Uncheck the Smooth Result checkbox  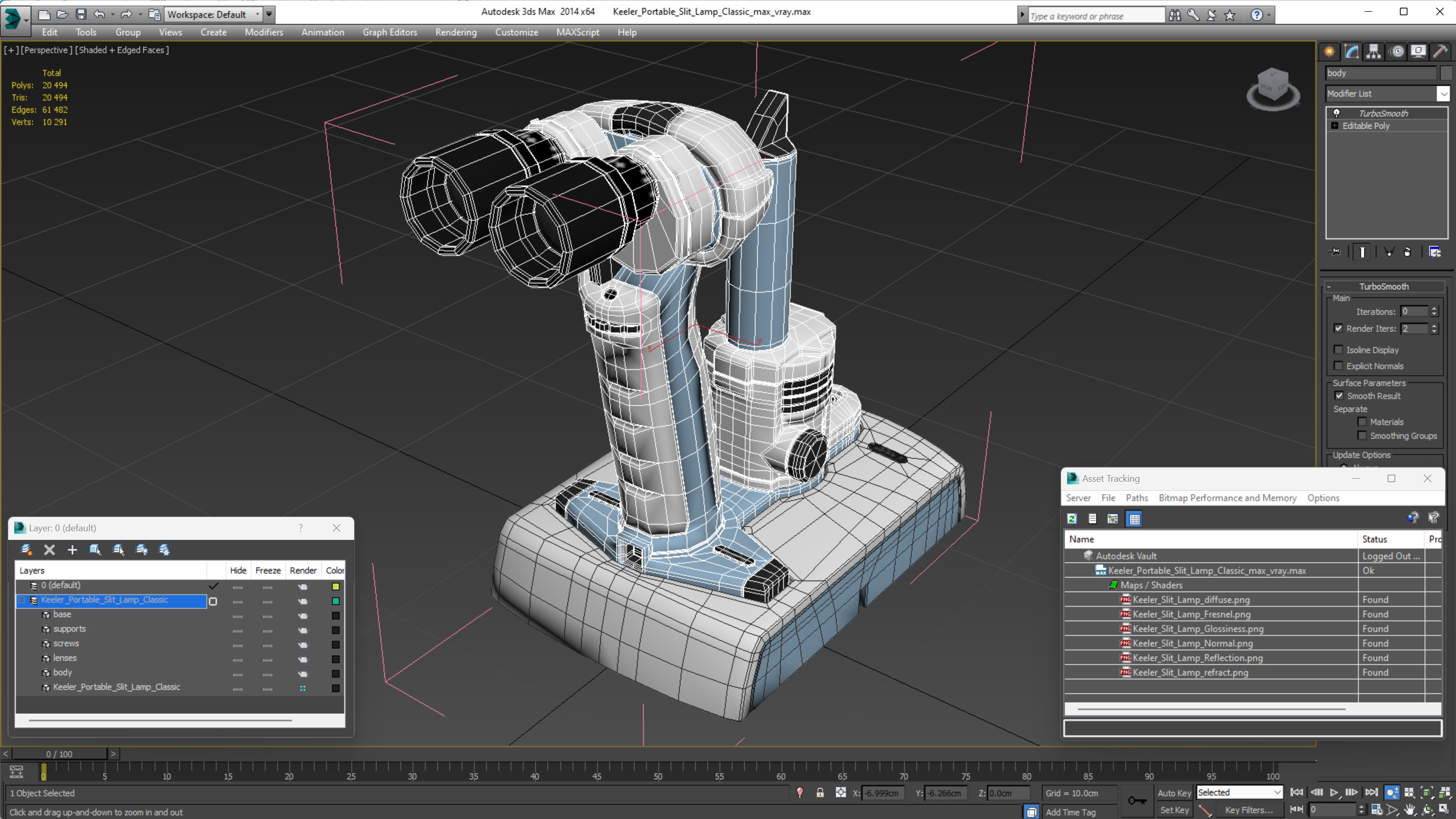[1339, 395]
